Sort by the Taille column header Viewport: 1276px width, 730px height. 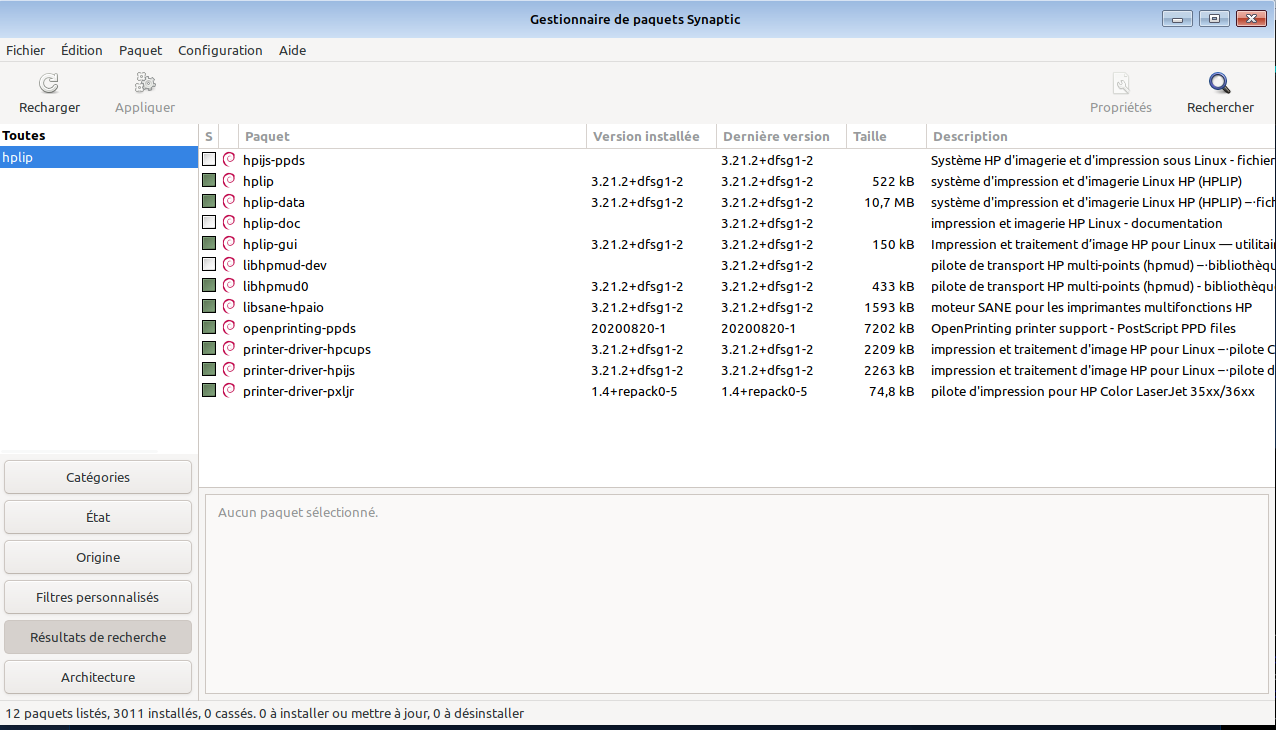[870, 137]
